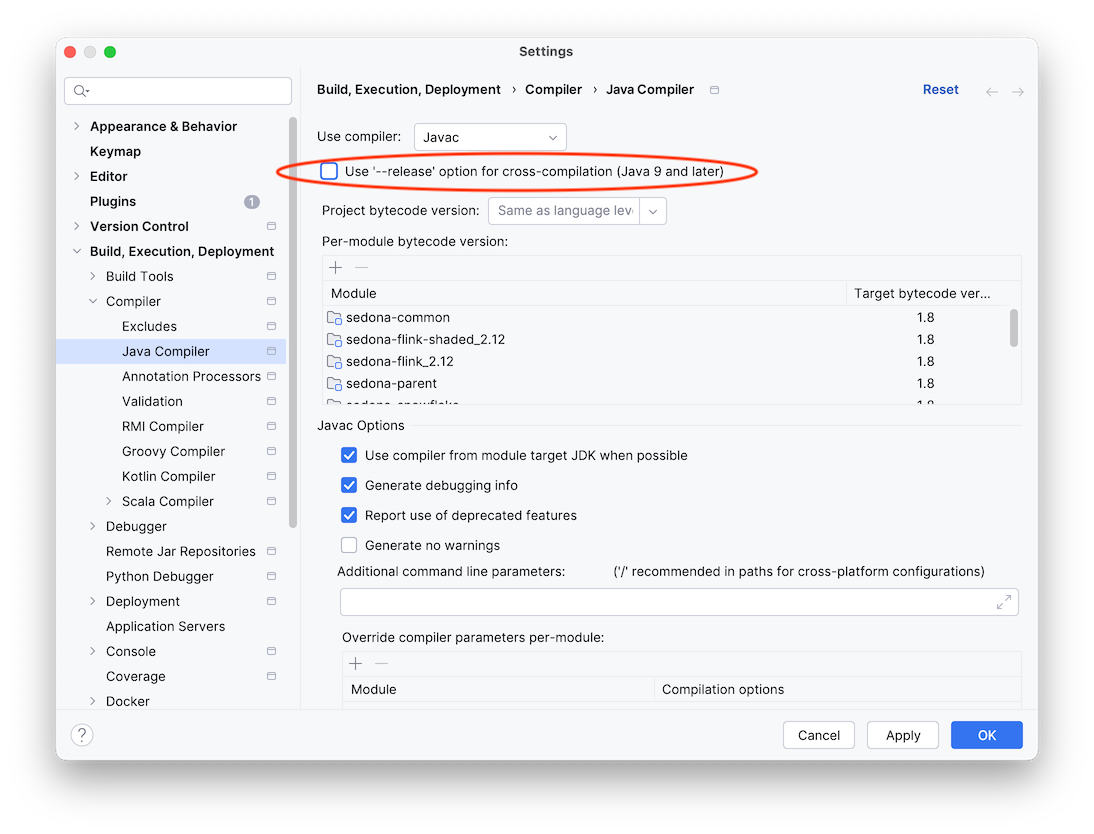
Task: Click the plus icon to add per-module bytecode entry
Action: point(335,267)
